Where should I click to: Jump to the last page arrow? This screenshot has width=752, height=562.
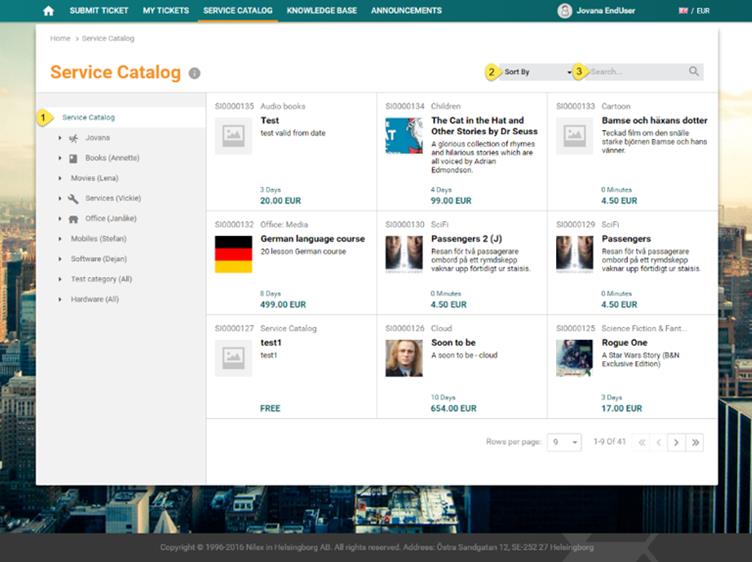pos(695,442)
